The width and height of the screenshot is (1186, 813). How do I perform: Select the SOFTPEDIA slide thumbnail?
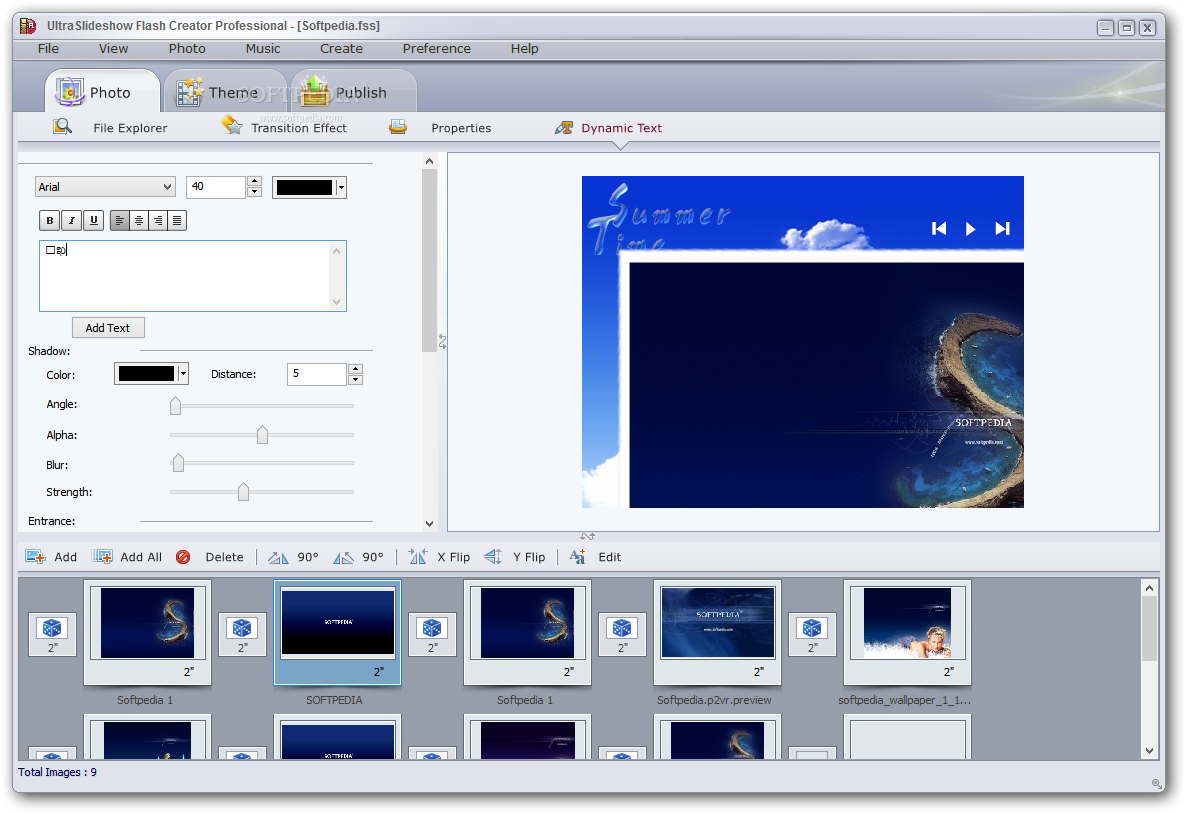337,632
